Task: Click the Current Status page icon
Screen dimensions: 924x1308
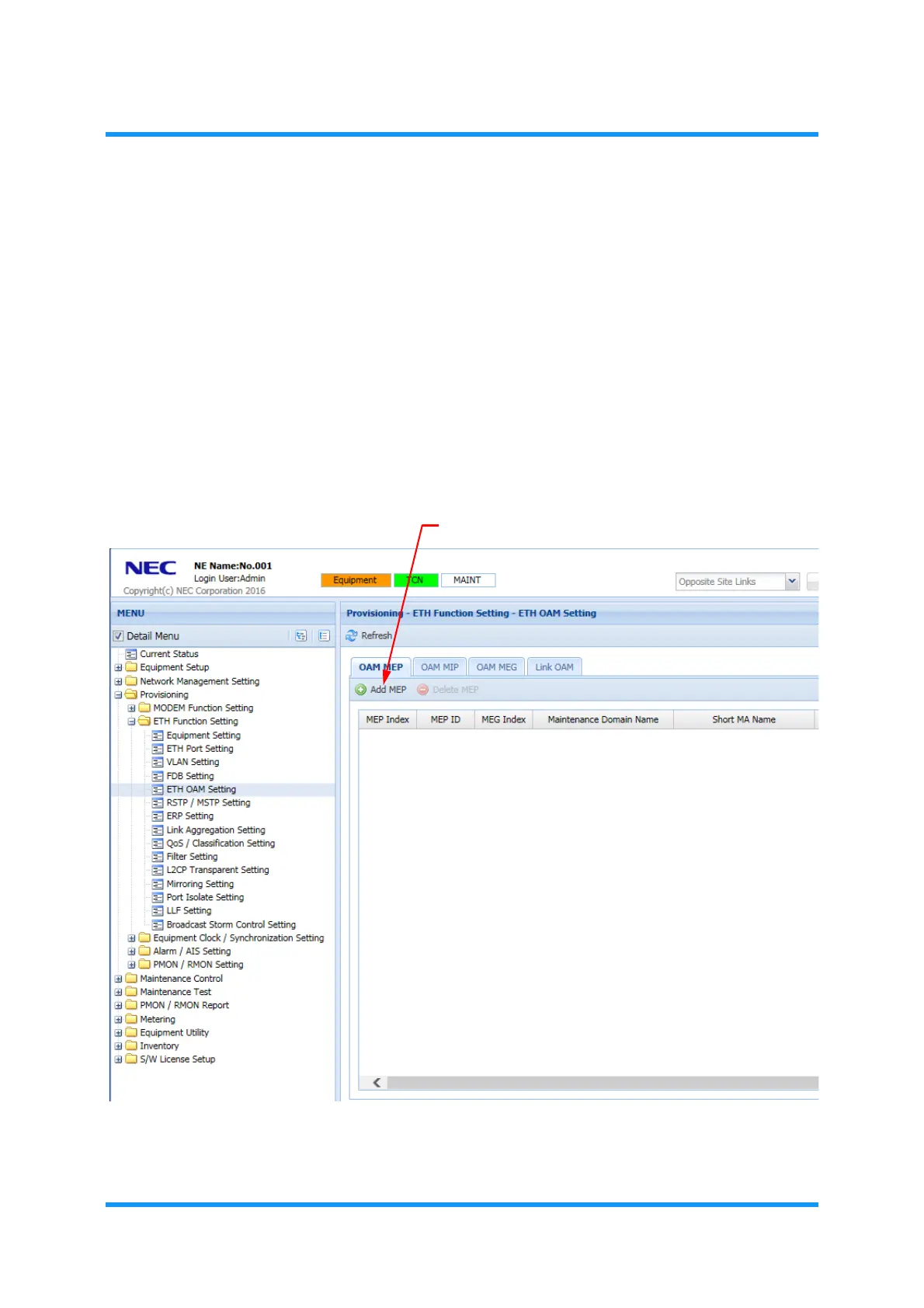Action: (131, 654)
